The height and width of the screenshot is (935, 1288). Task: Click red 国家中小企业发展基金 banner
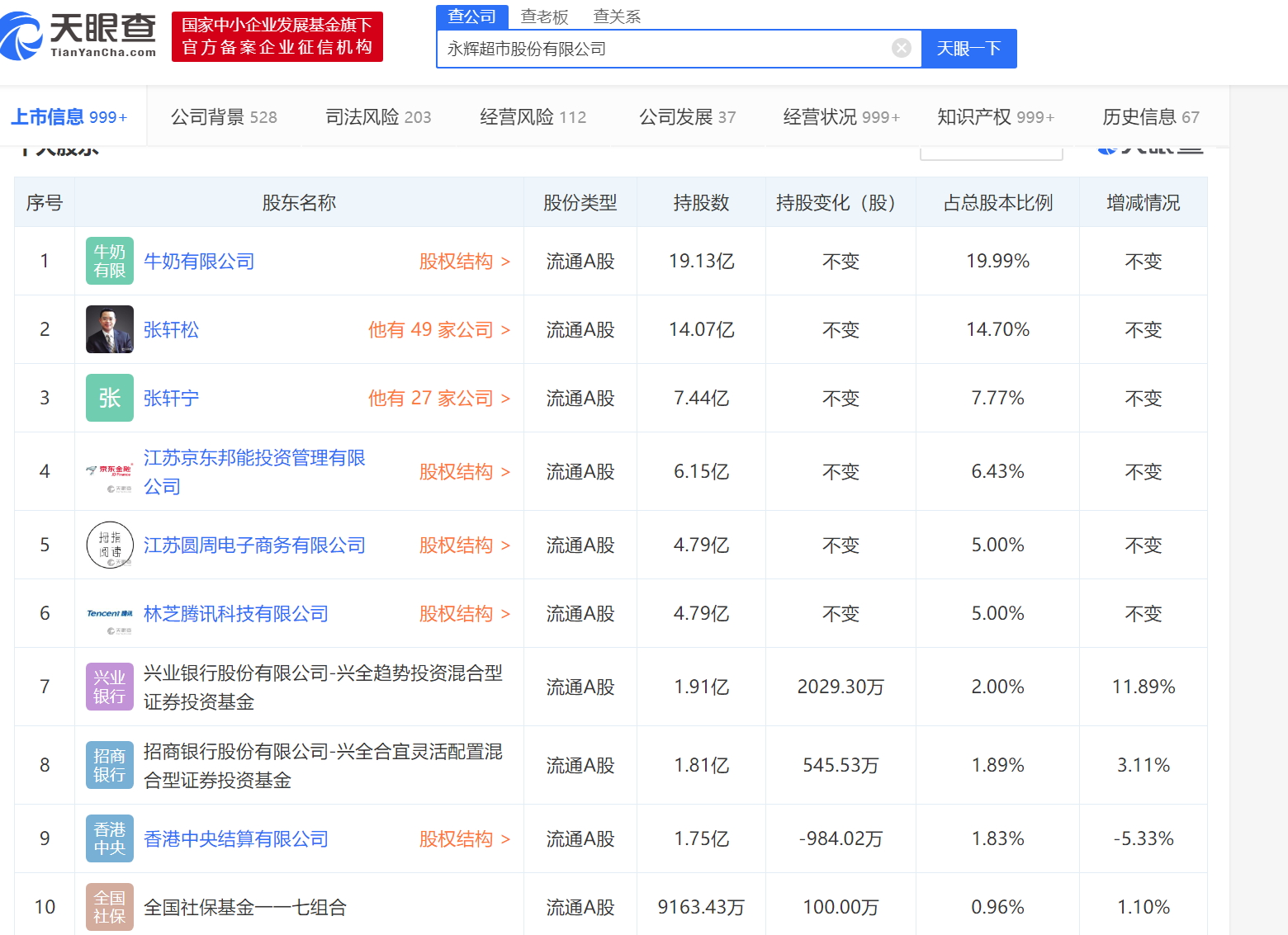tap(277, 36)
